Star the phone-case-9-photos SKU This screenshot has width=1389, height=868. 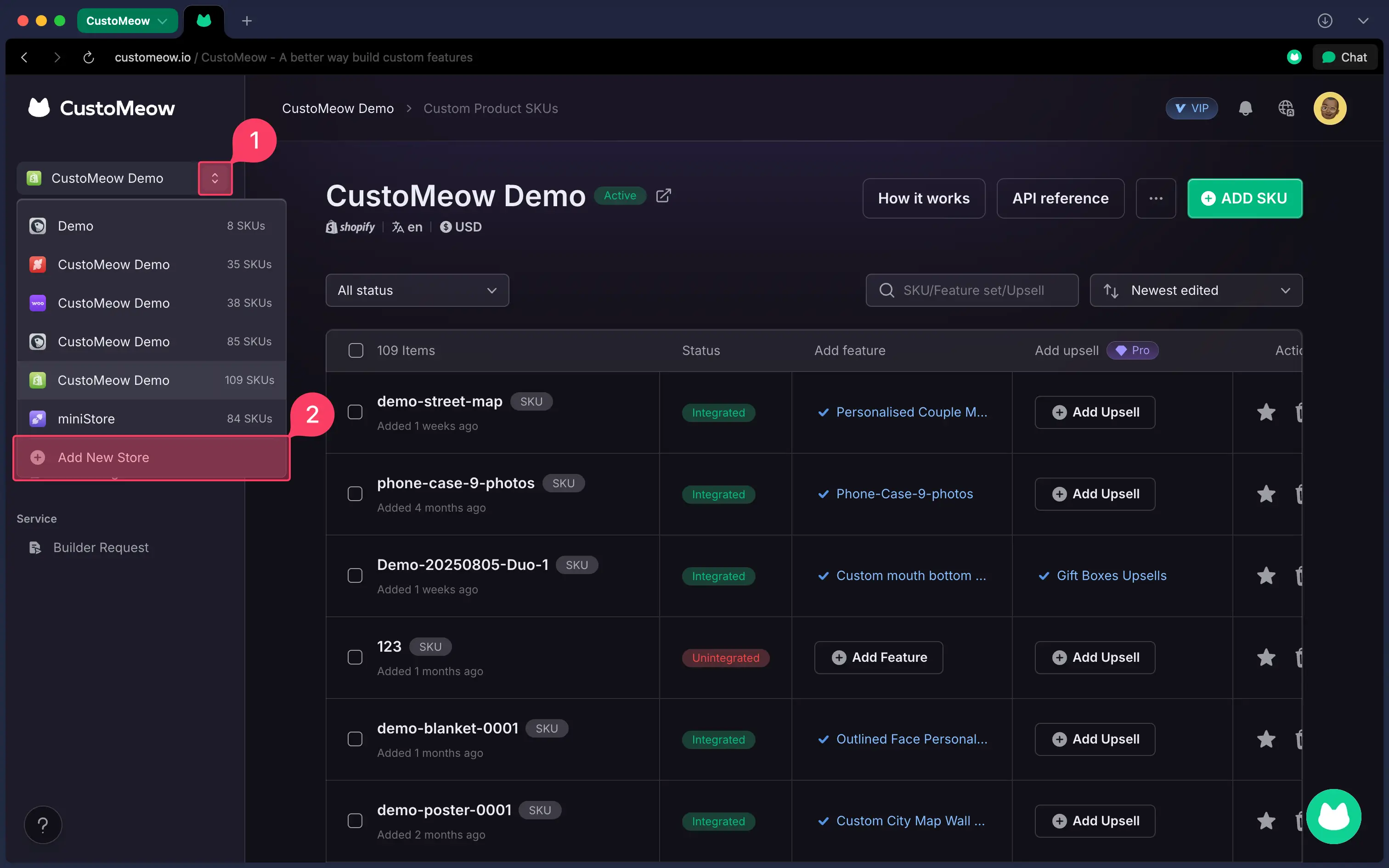click(x=1265, y=494)
